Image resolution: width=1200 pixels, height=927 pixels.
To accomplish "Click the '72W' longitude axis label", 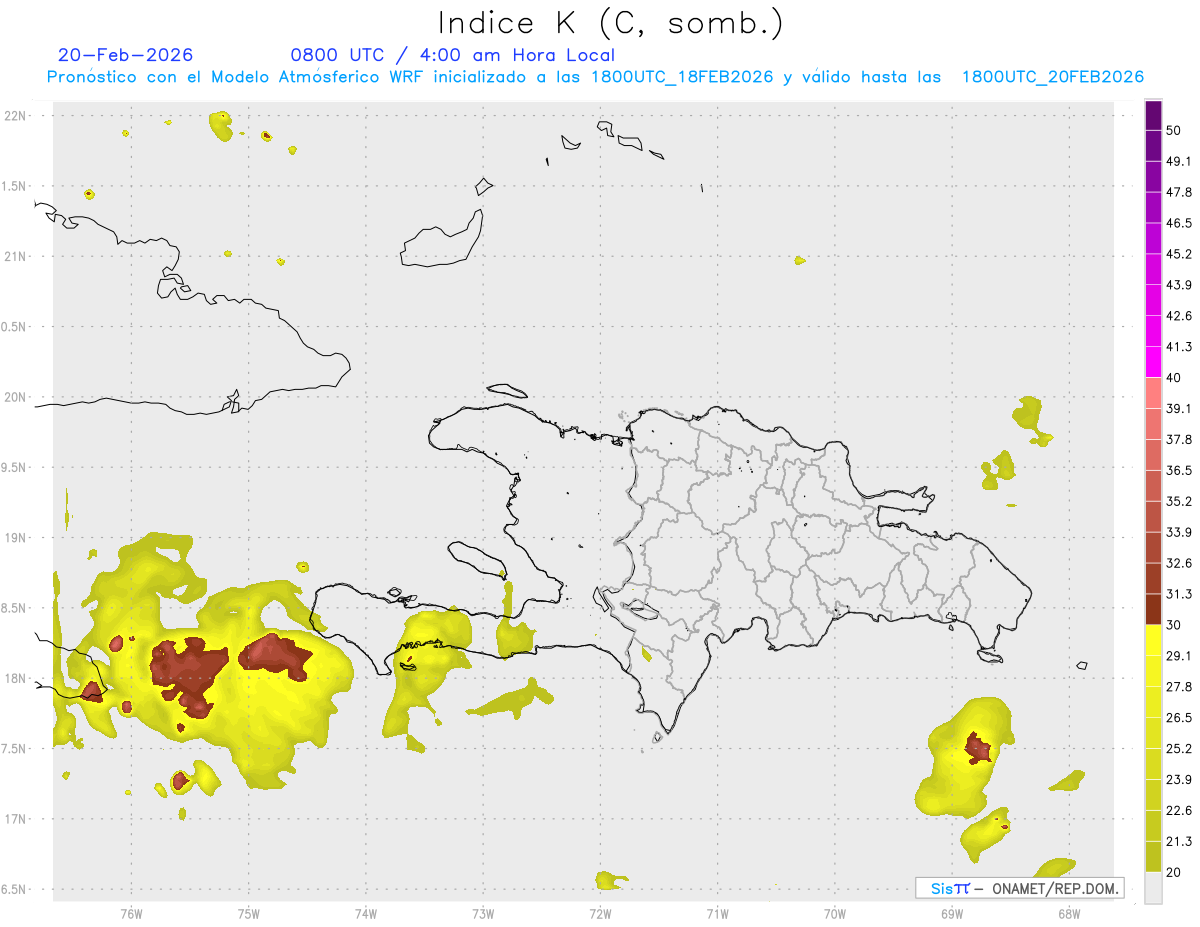I will click(600, 914).
